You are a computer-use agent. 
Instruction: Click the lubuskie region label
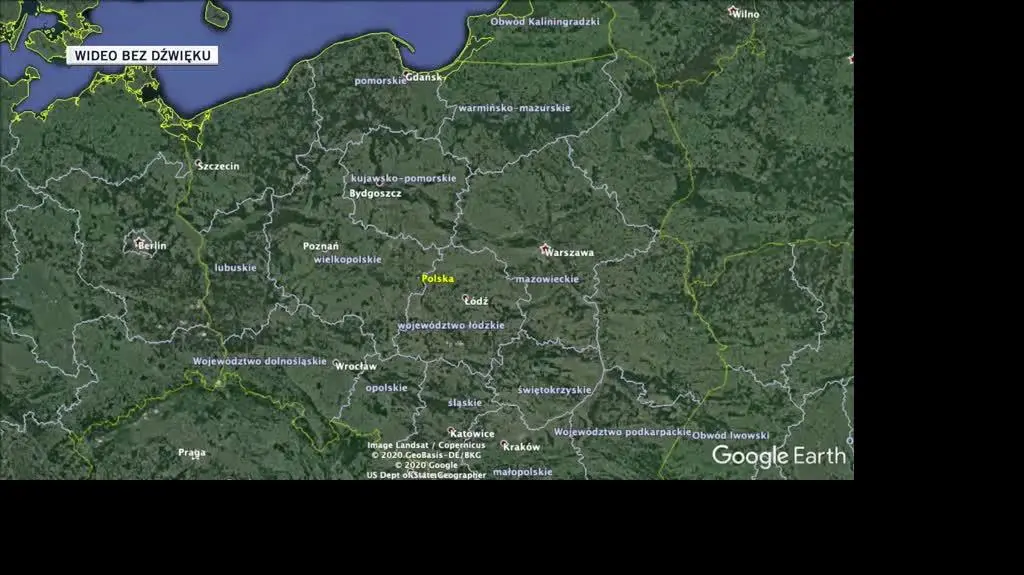coord(236,268)
